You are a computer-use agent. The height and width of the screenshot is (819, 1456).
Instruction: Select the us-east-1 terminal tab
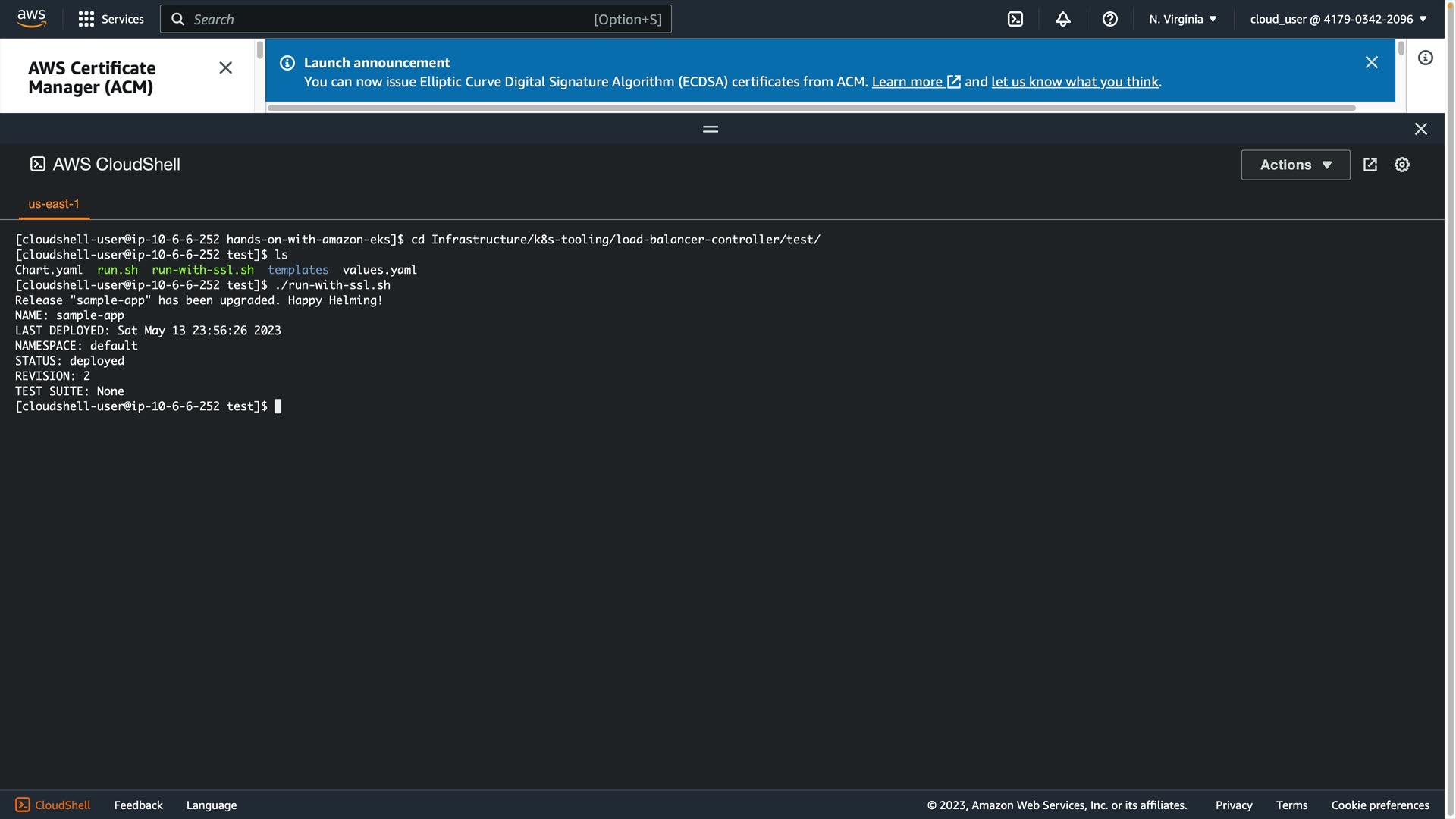click(54, 204)
